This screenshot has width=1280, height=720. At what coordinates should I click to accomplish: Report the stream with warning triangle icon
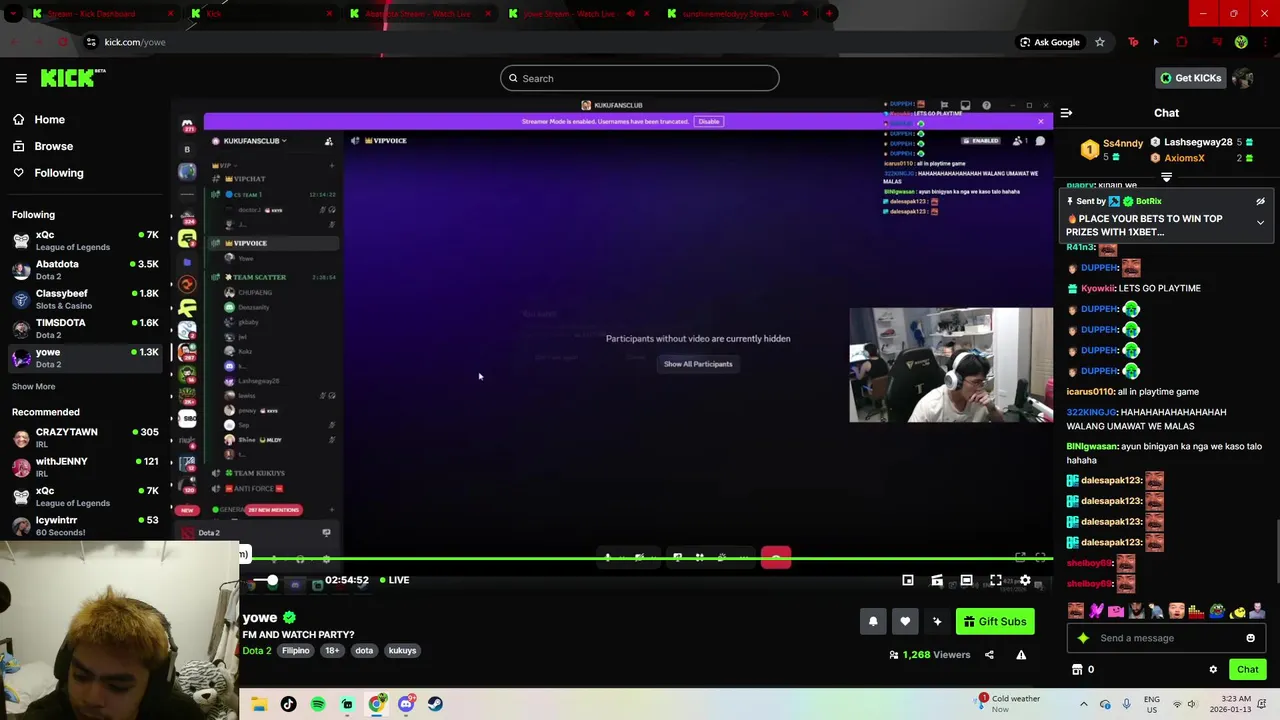[x=1021, y=655]
